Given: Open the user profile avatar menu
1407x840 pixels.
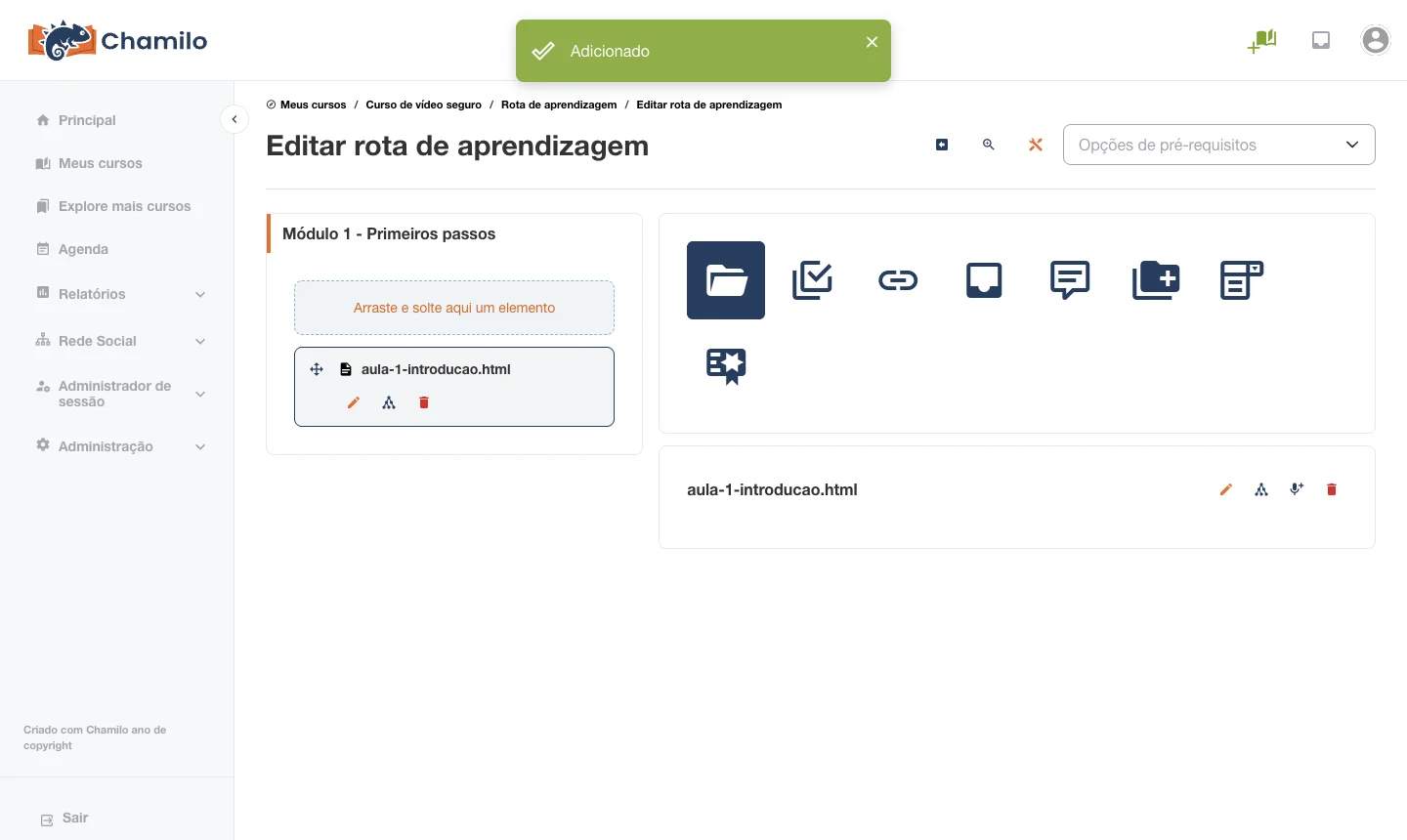Looking at the screenshot, I should pos(1376,40).
